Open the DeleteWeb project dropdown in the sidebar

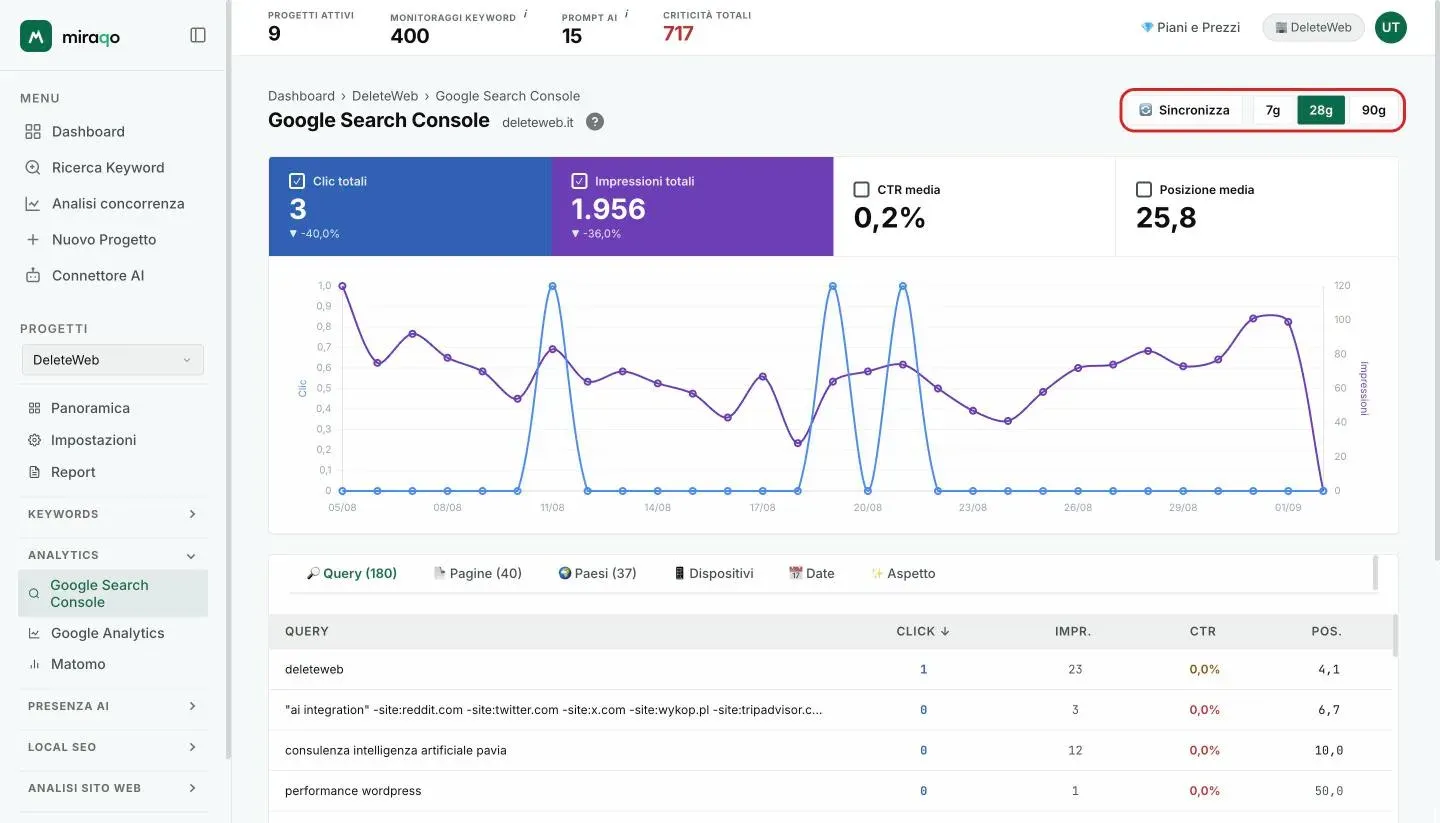pyautogui.click(x=113, y=360)
